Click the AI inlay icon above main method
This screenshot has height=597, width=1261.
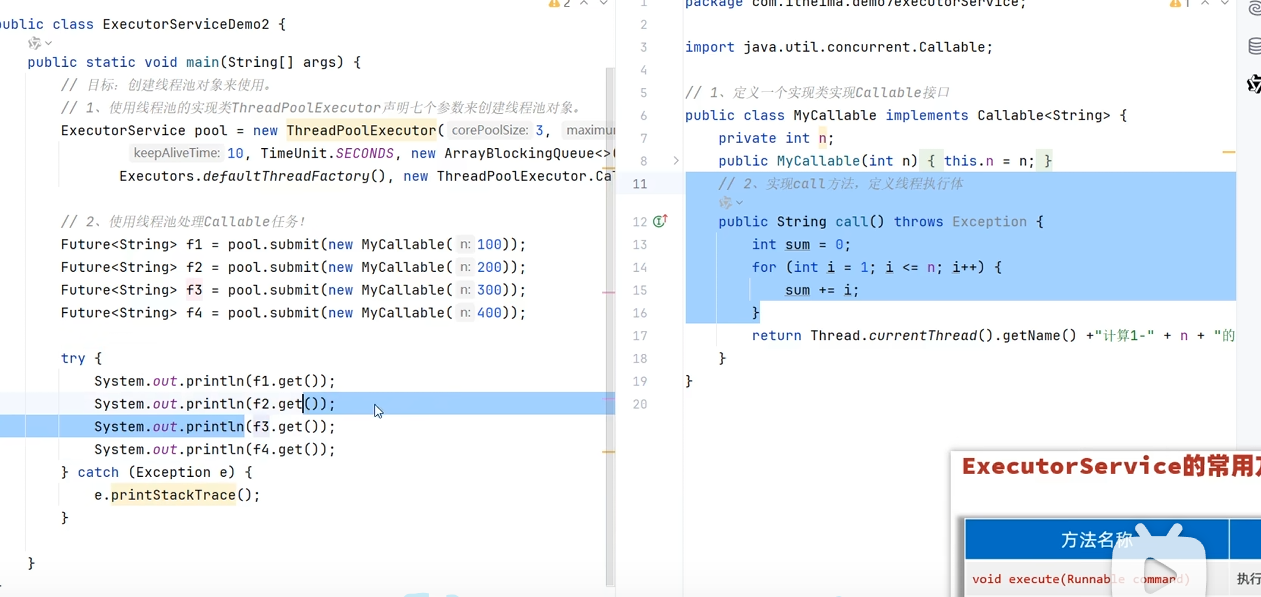[x=34, y=43]
